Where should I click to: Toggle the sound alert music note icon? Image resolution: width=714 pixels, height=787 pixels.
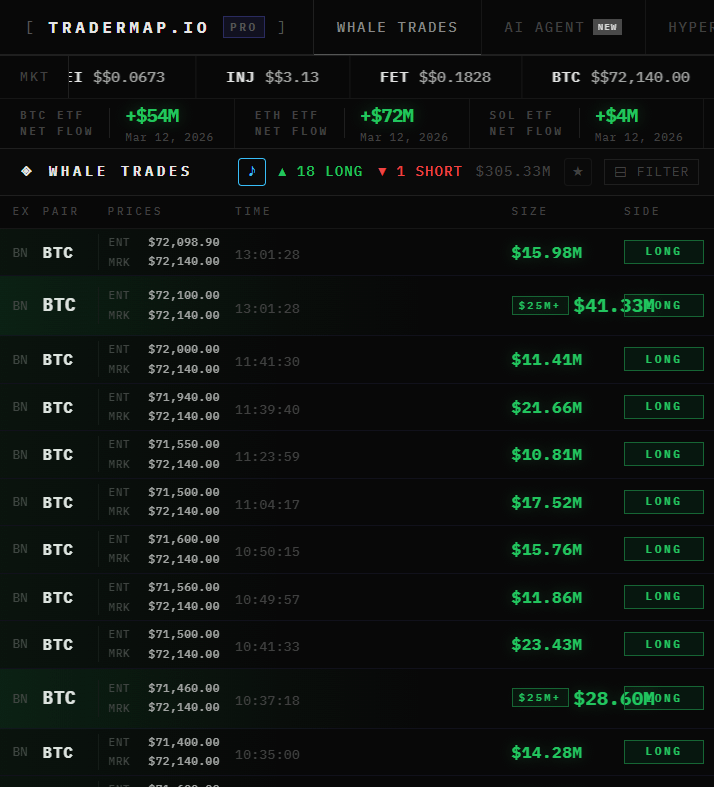pyautogui.click(x=252, y=172)
